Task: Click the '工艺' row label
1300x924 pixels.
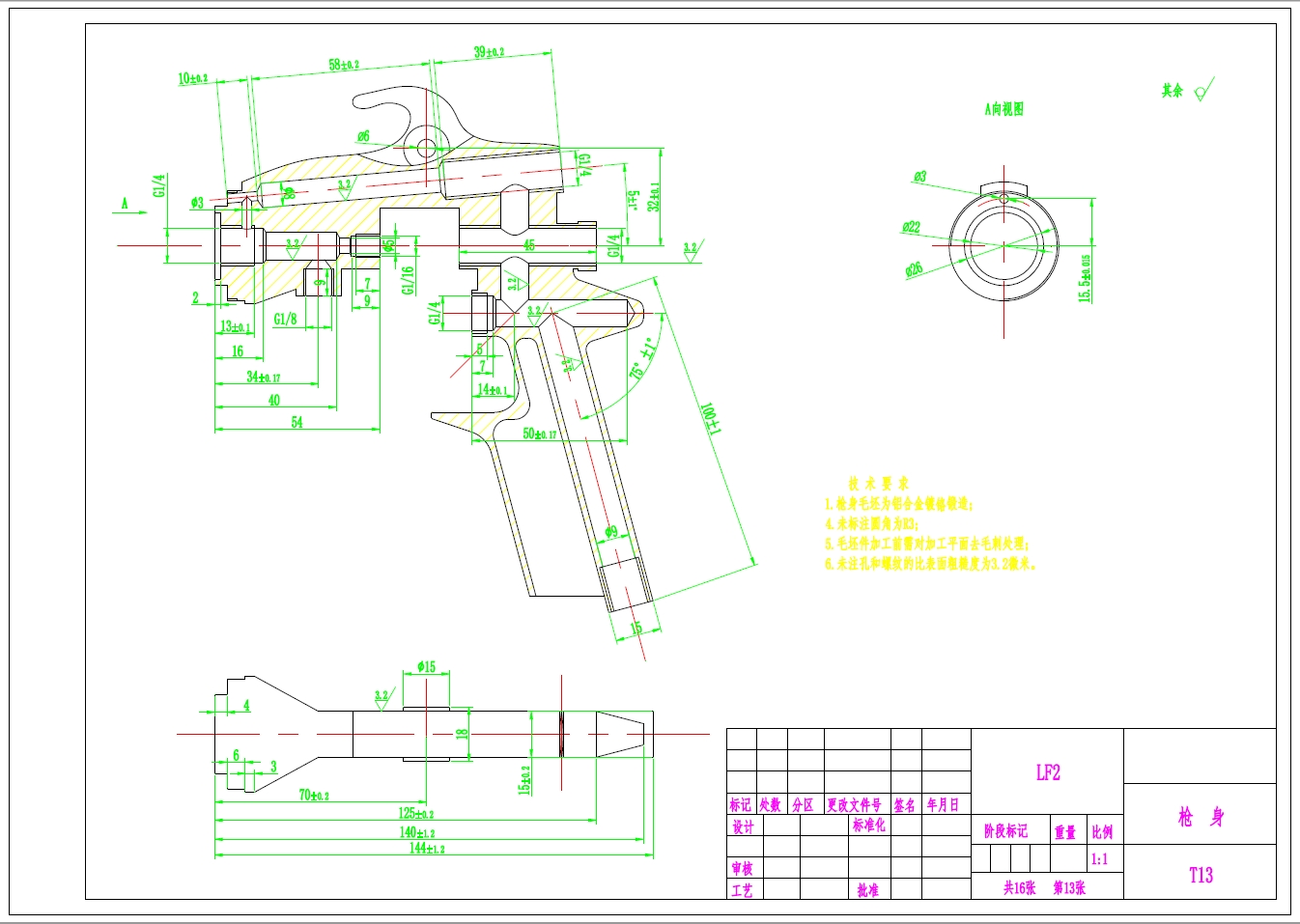Action: (742, 890)
